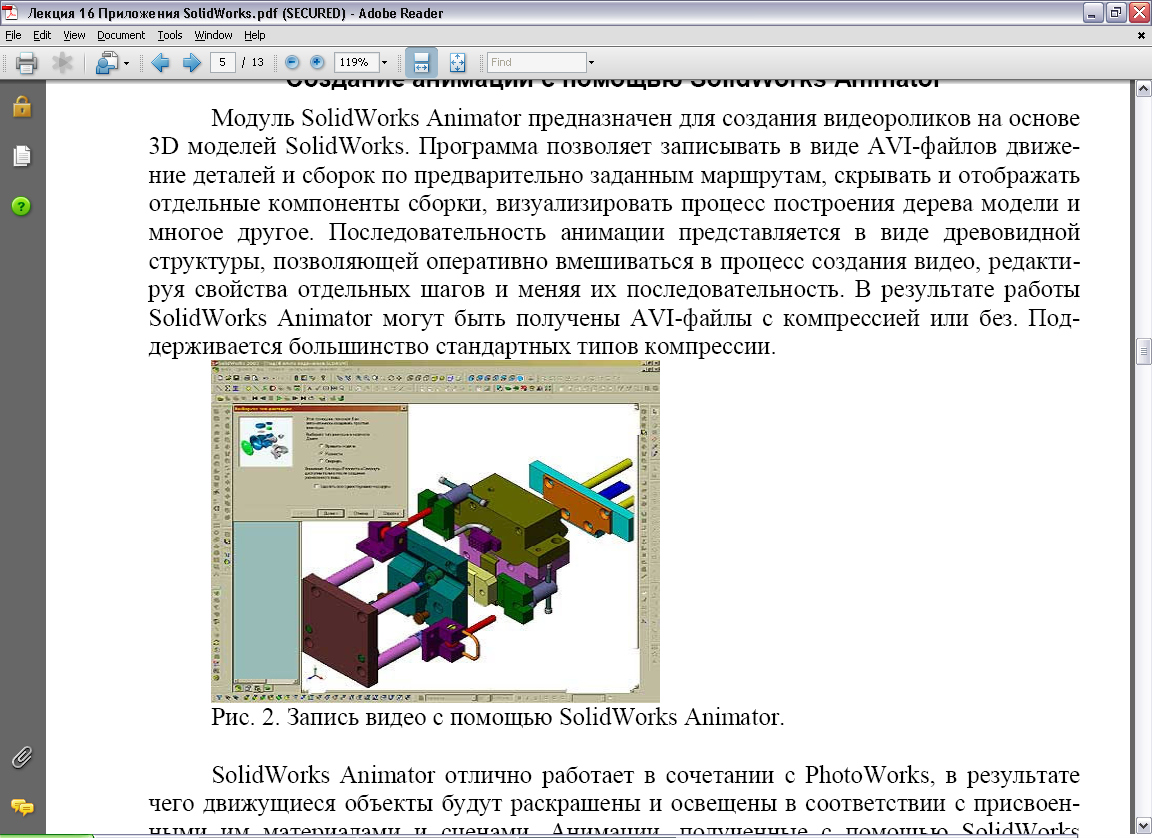
Task: Toggle Fit Page view mode
Action: click(457, 62)
